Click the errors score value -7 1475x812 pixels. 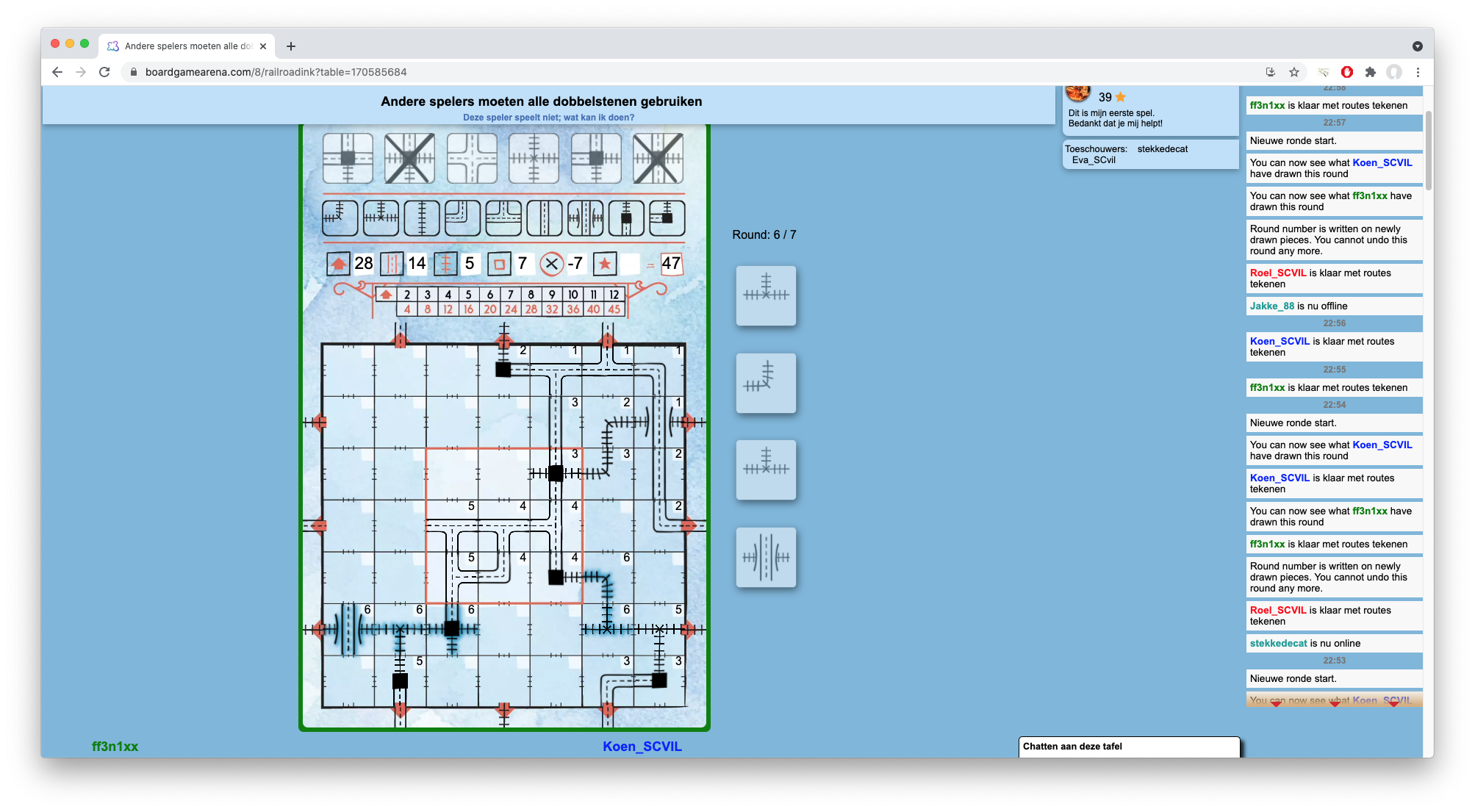pyautogui.click(x=575, y=264)
